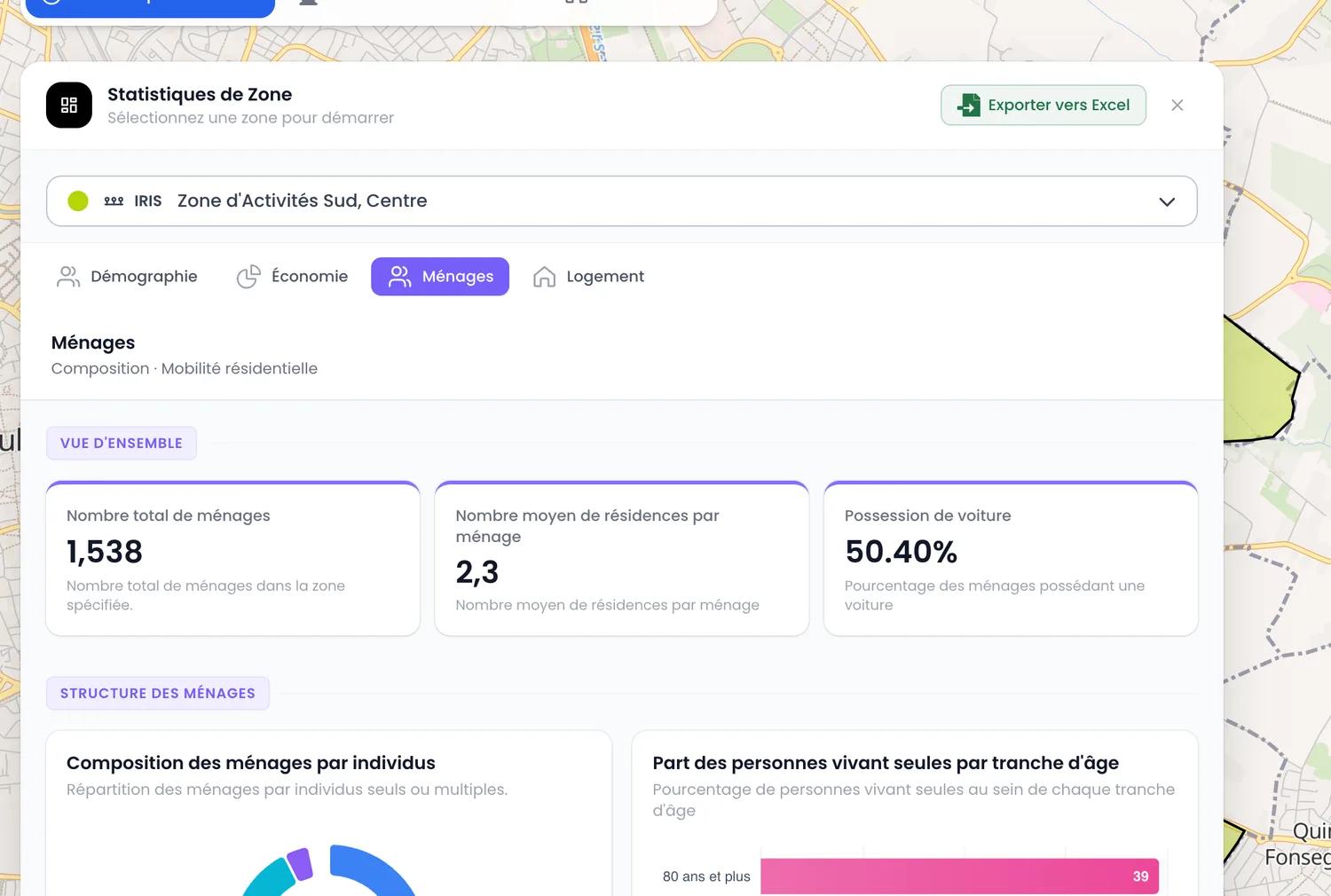This screenshot has height=896, width=1331.
Task: Click the 80 ans et plus label
Action: coord(706,876)
